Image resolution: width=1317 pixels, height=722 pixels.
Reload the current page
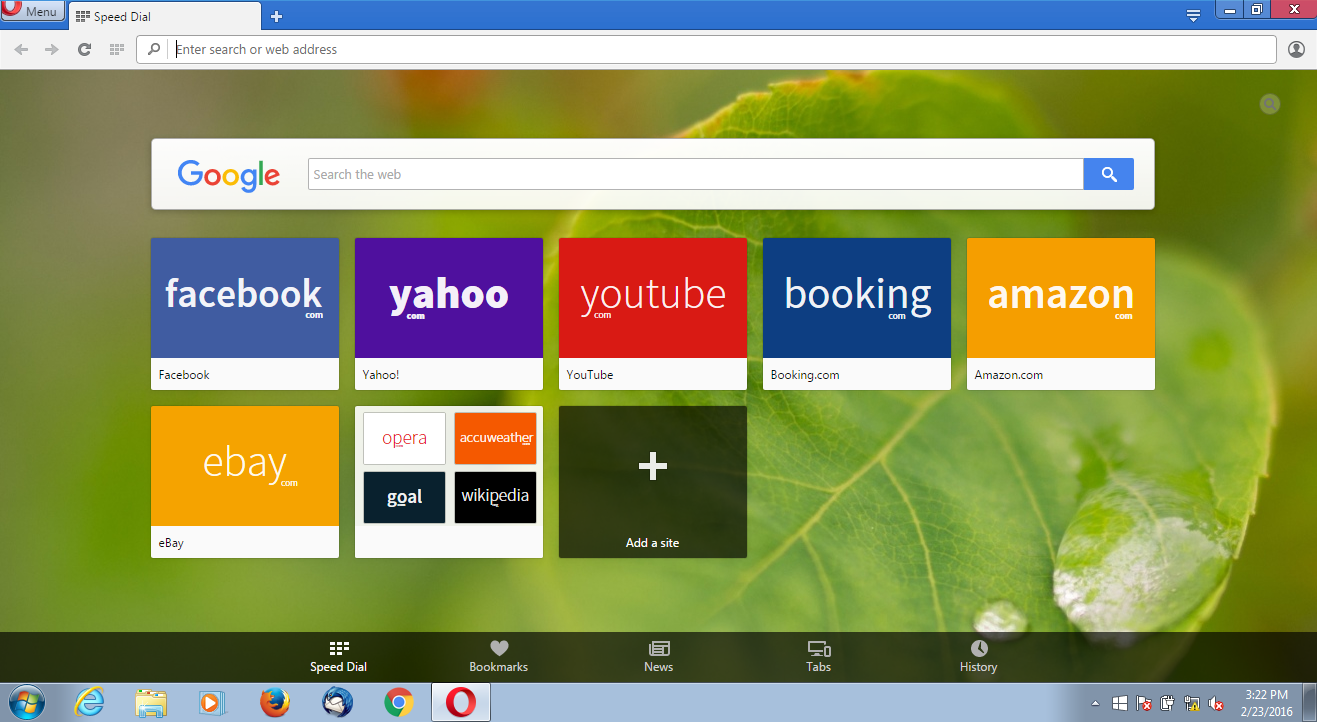pyautogui.click(x=84, y=49)
